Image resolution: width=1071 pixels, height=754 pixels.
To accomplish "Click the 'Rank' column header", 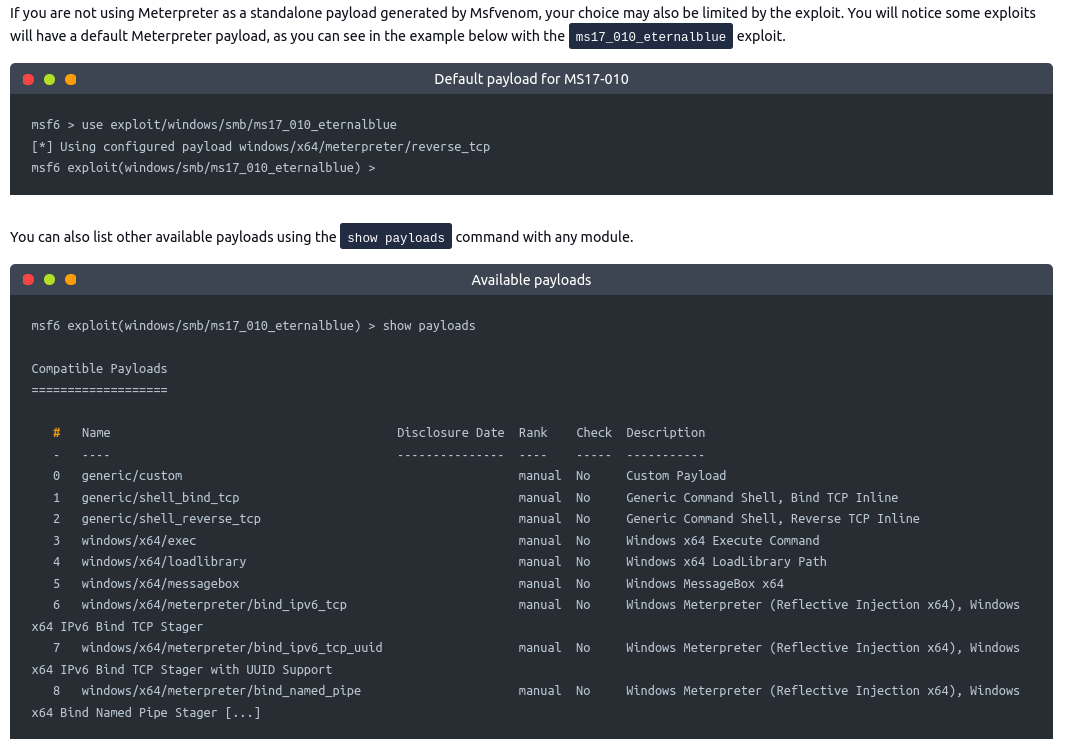I will click(x=533, y=433).
